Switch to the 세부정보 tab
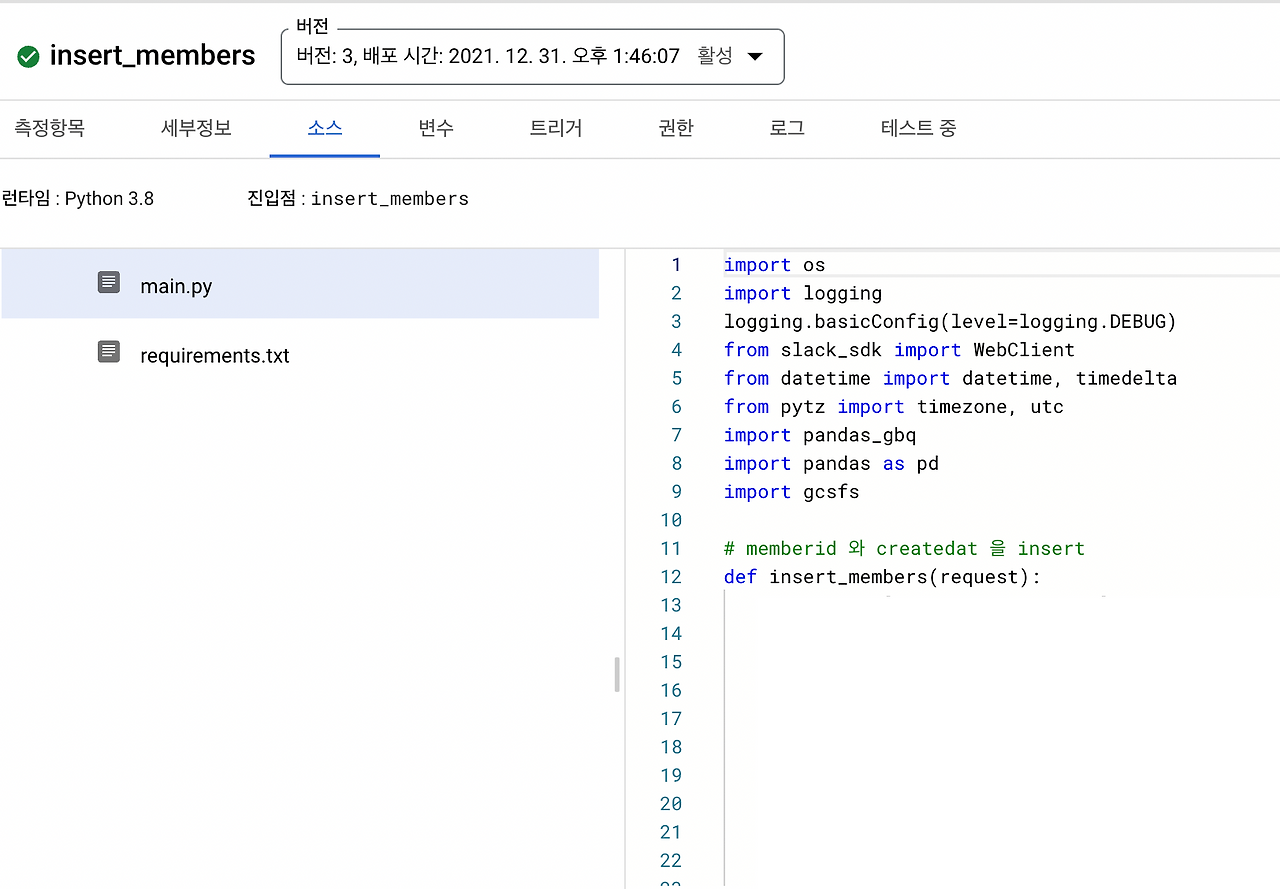Image resolution: width=1280 pixels, height=889 pixels. 196,128
